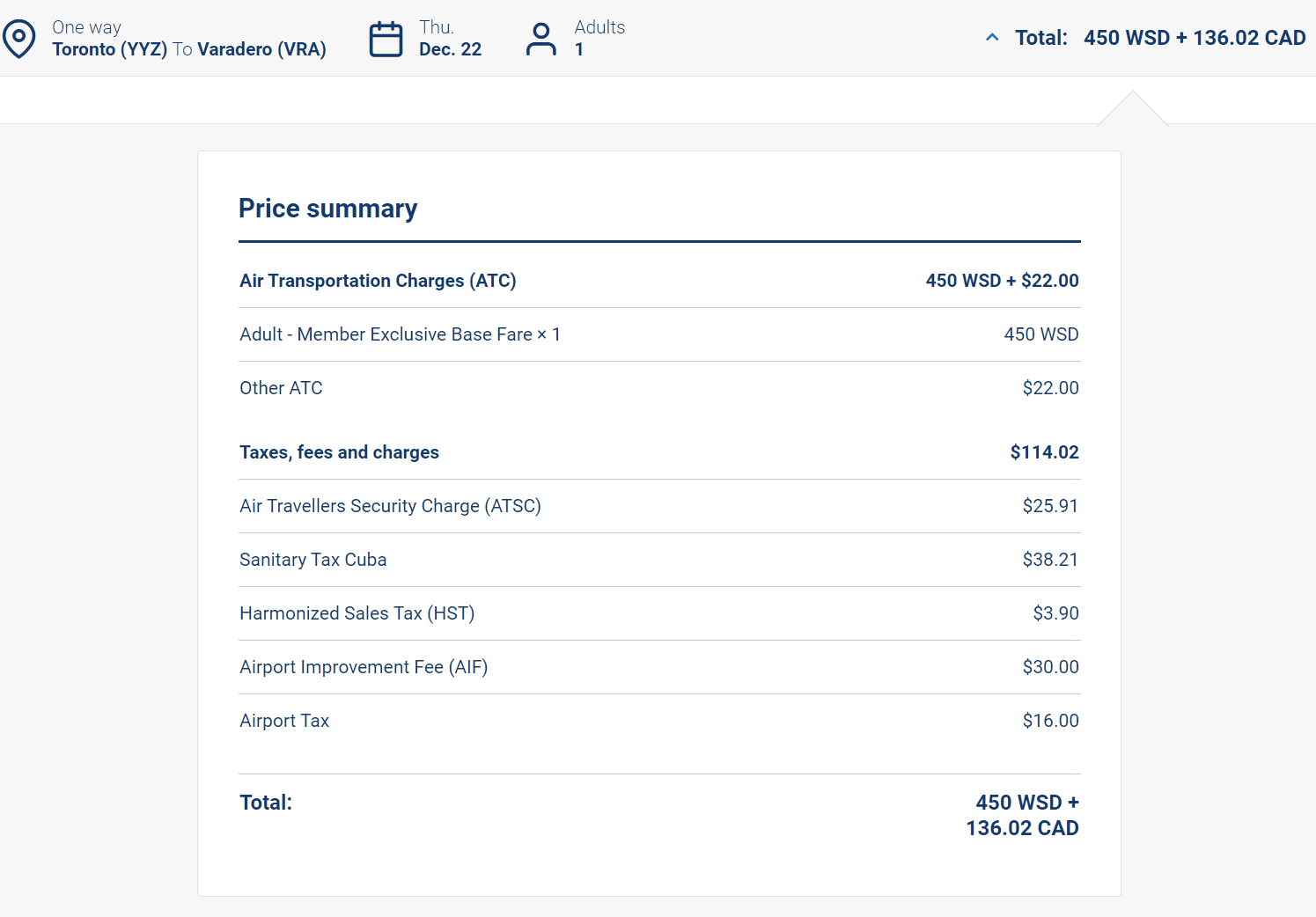Click the location pin icon

pos(19,39)
